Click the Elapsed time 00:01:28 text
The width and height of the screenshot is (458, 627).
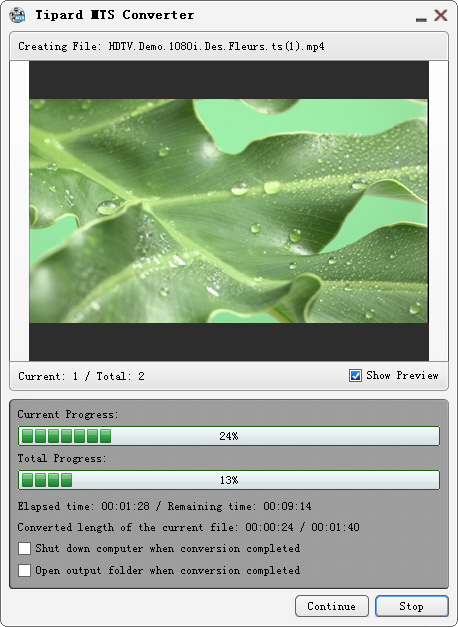(83, 506)
